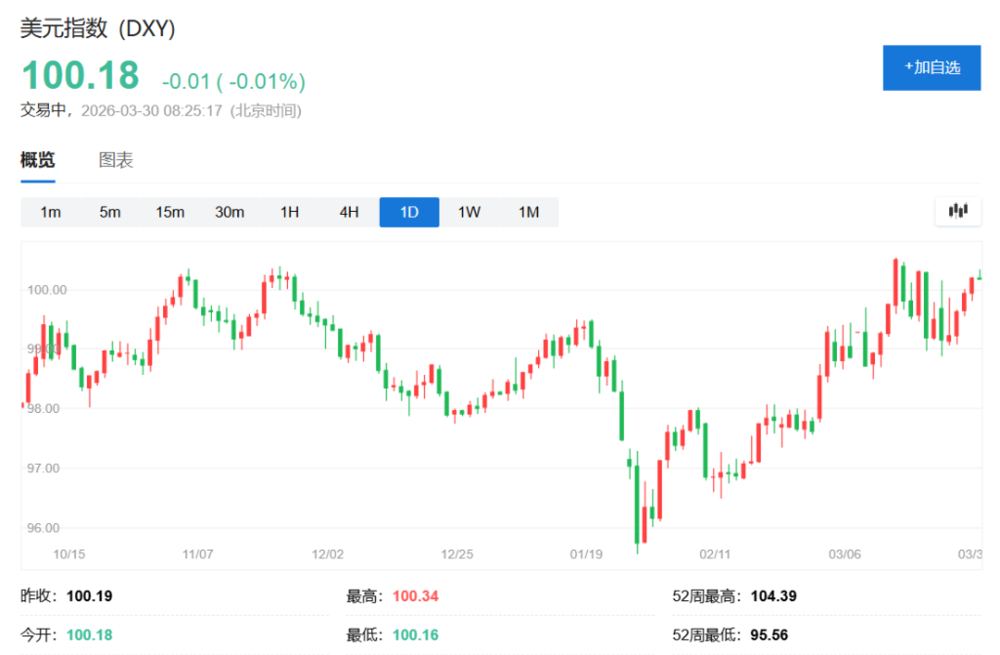Switch to the 概览 overview tab
The image size is (1000, 655).
click(x=38, y=160)
